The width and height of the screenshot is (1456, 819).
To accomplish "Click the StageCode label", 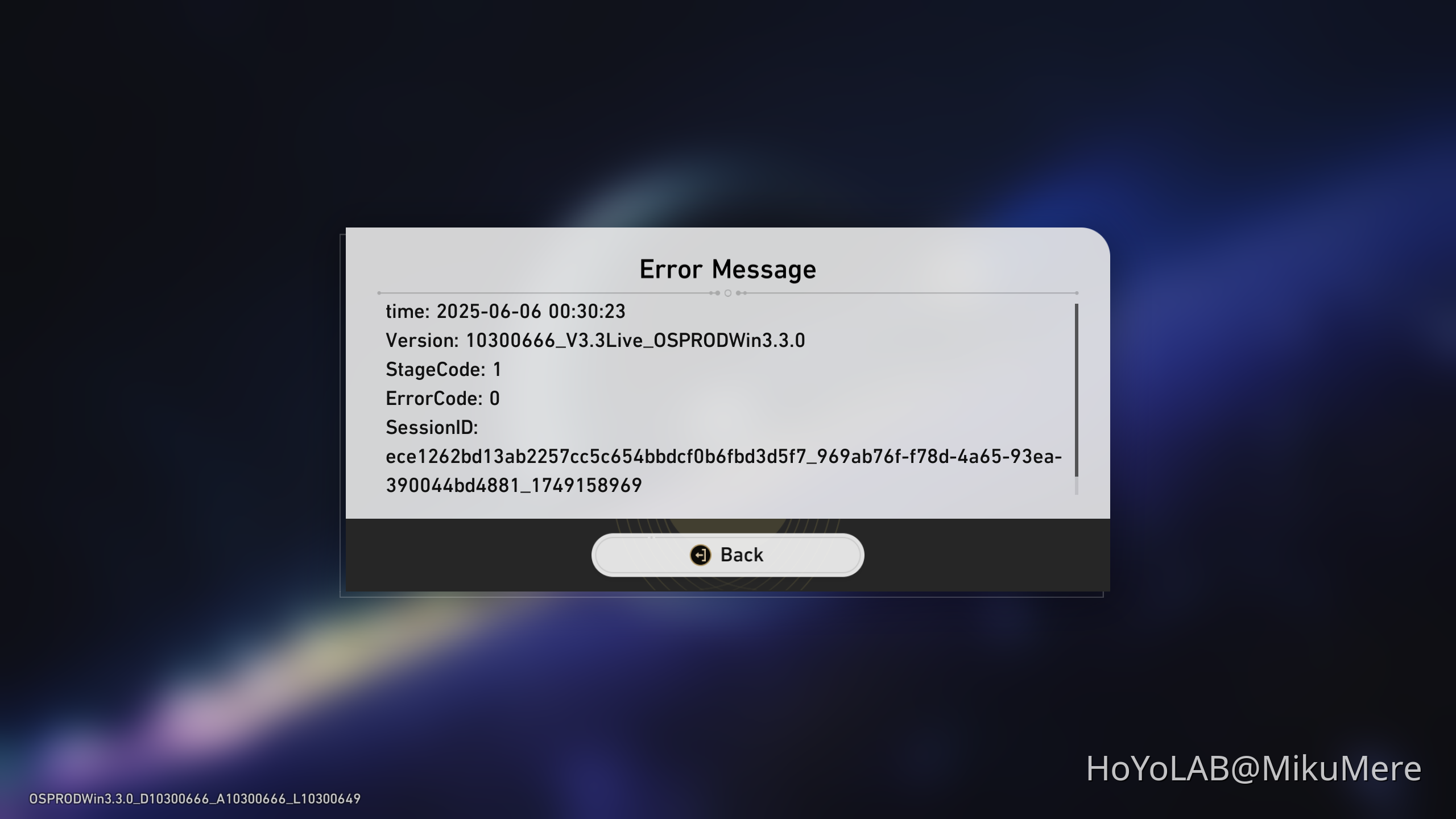I will point(435,370).
